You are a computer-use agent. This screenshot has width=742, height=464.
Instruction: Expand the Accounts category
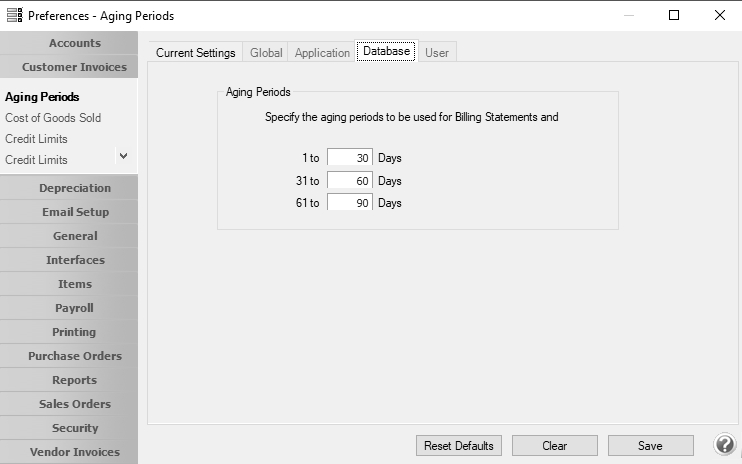[x=74, y=43]
